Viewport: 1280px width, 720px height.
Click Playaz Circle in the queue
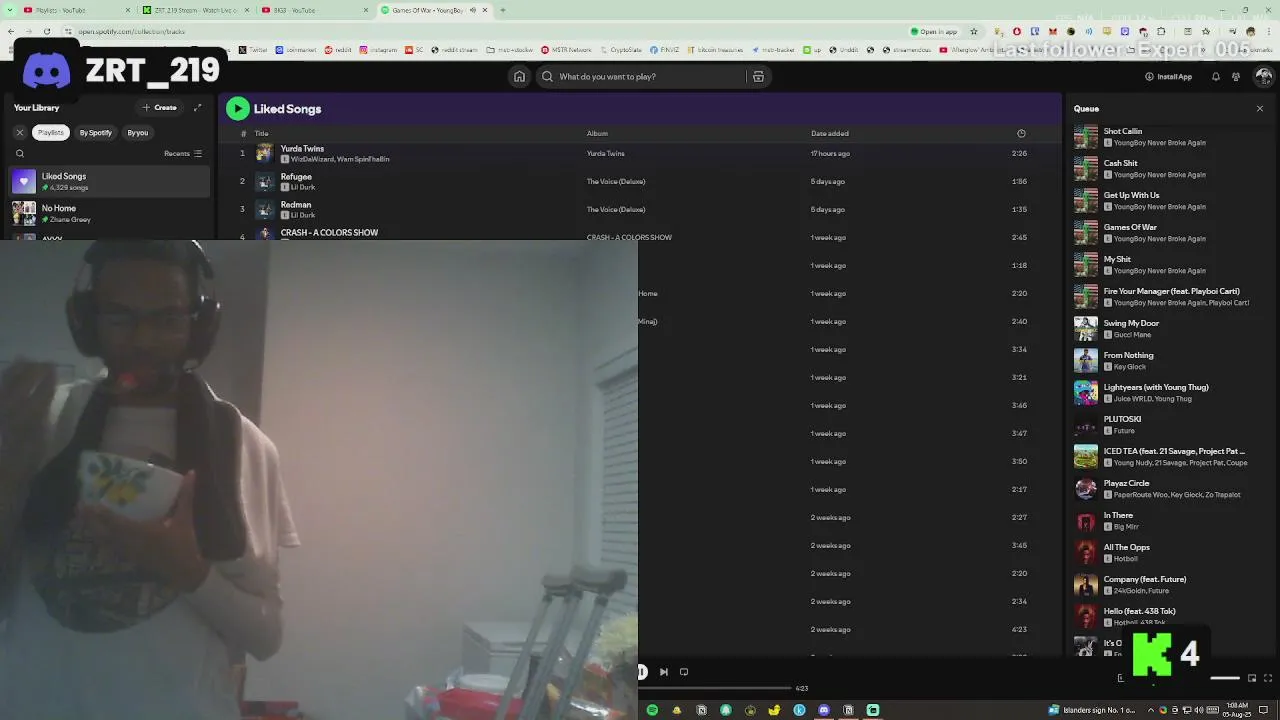click(x=1127, y=483)
